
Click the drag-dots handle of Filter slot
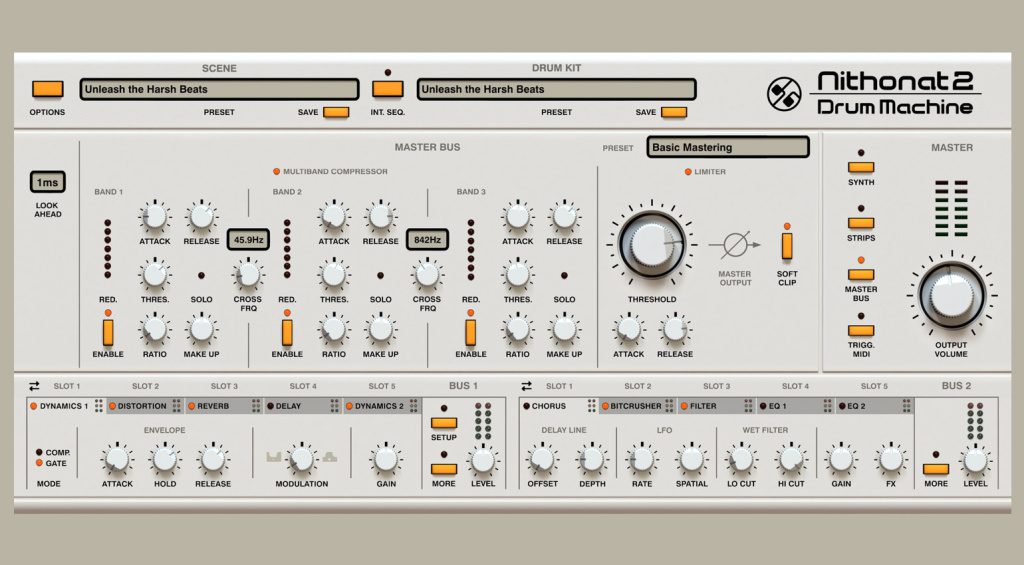[748, 406]
